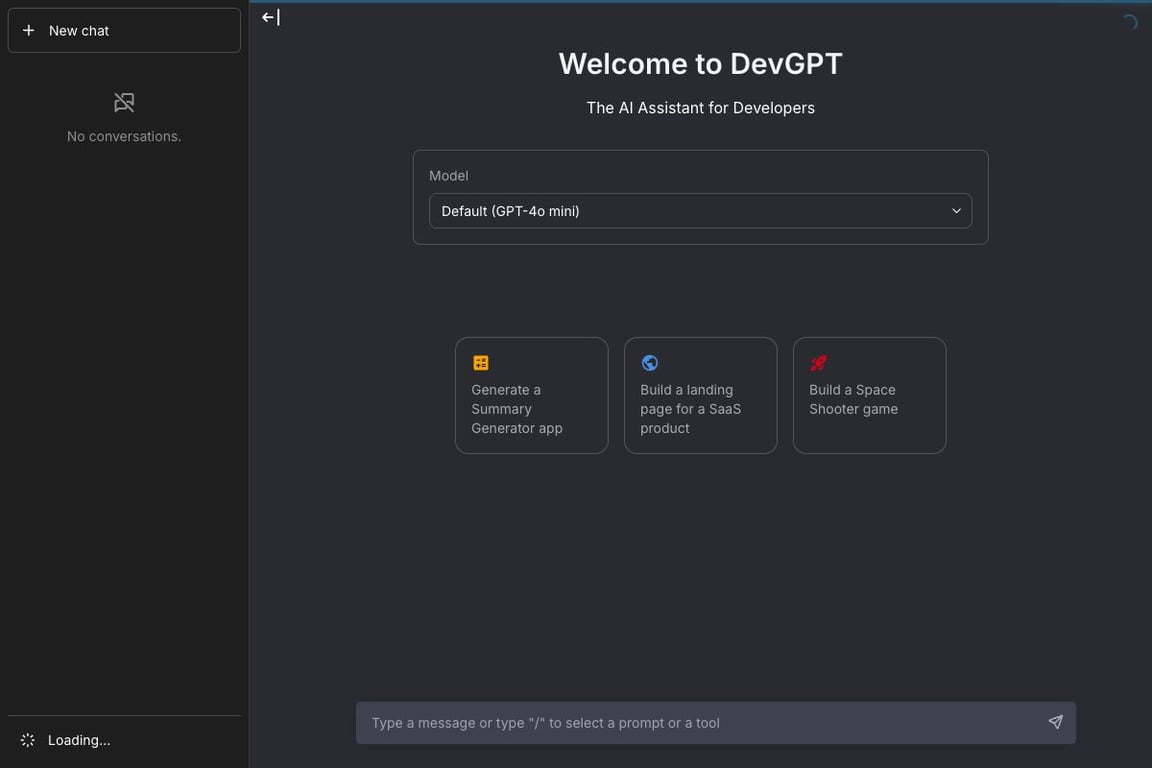This screenshot has height=768, width=1152.
Task: Click the Loading spinner icon in sidebar
Action: [28, 740]
